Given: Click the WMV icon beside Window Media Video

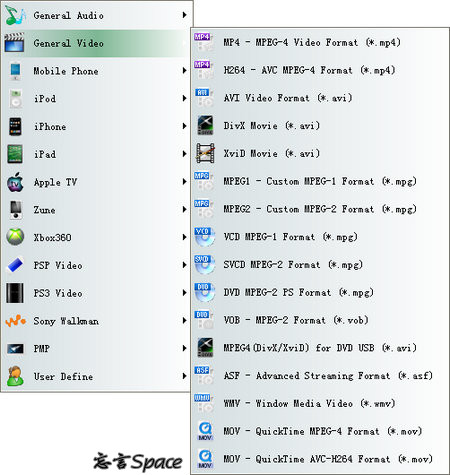Looking at the screenshot, I should pyautogui.click(x=204, y=403).
